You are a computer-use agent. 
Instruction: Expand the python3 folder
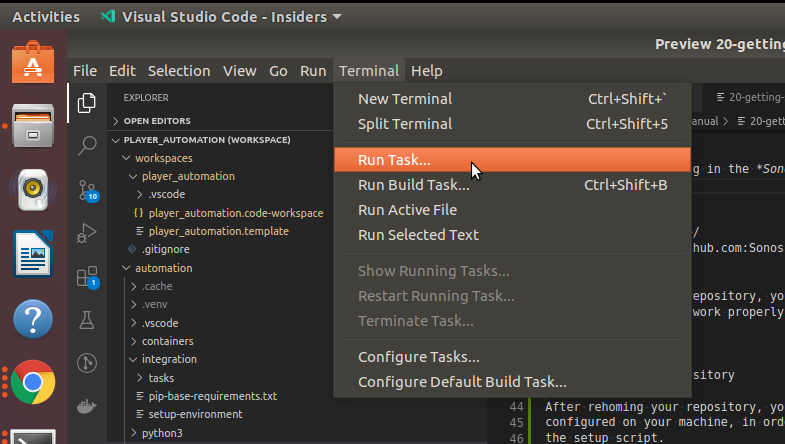pos(162,432)
